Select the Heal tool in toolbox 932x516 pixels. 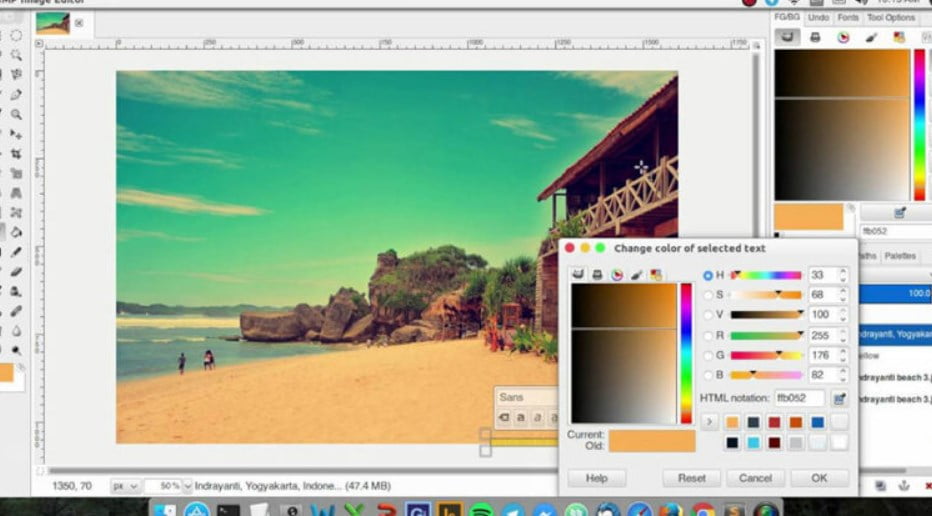coord(16,311)
